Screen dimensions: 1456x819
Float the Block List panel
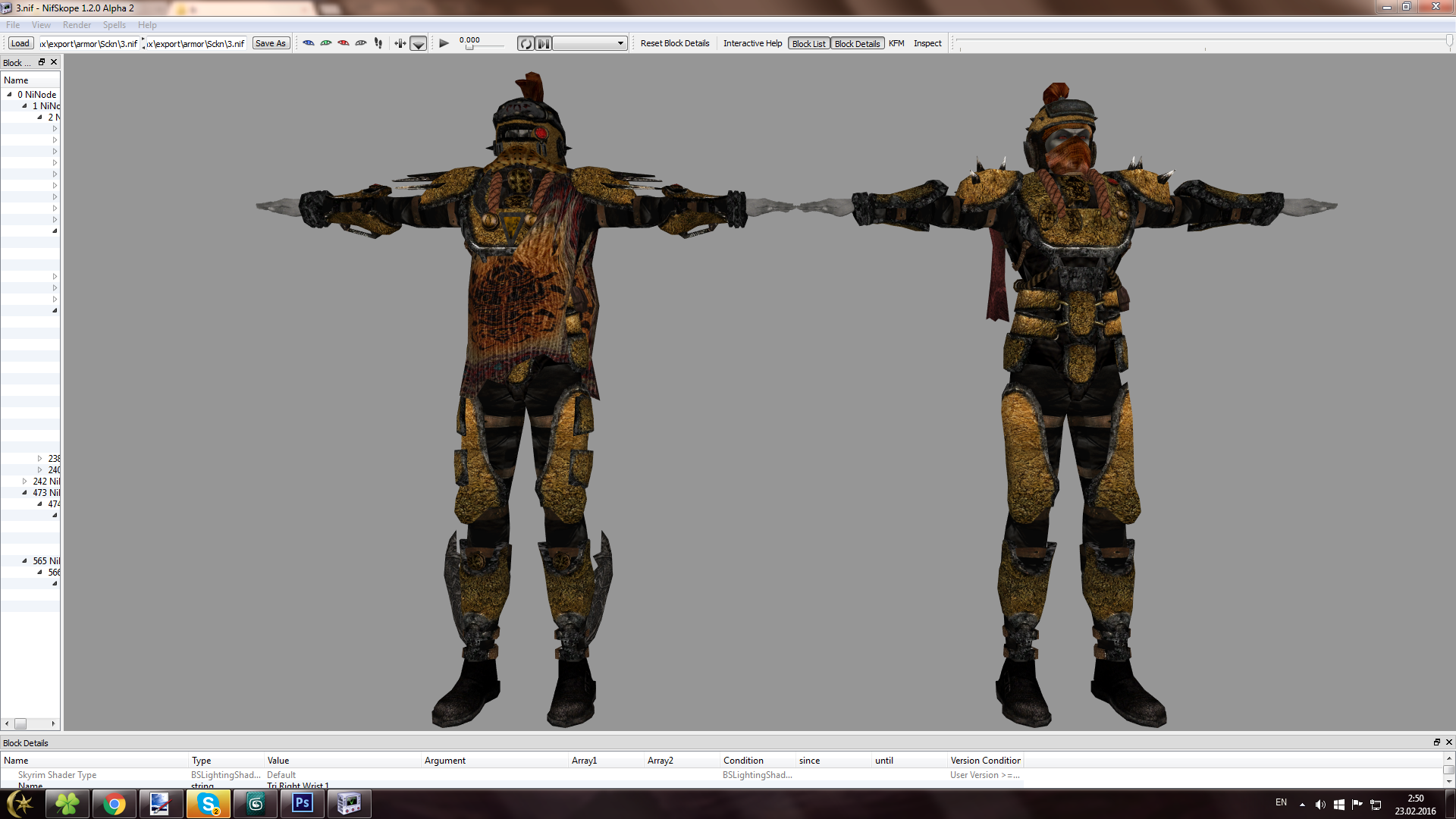pyautogui.click(x=42, y=62)
